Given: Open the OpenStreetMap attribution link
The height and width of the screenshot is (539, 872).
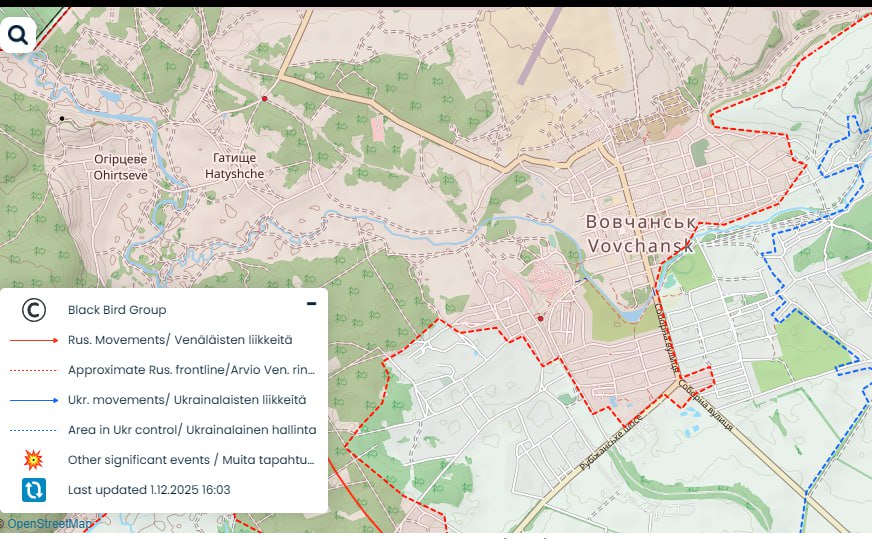Looking at the screenshot, I should tap(50, 523).
